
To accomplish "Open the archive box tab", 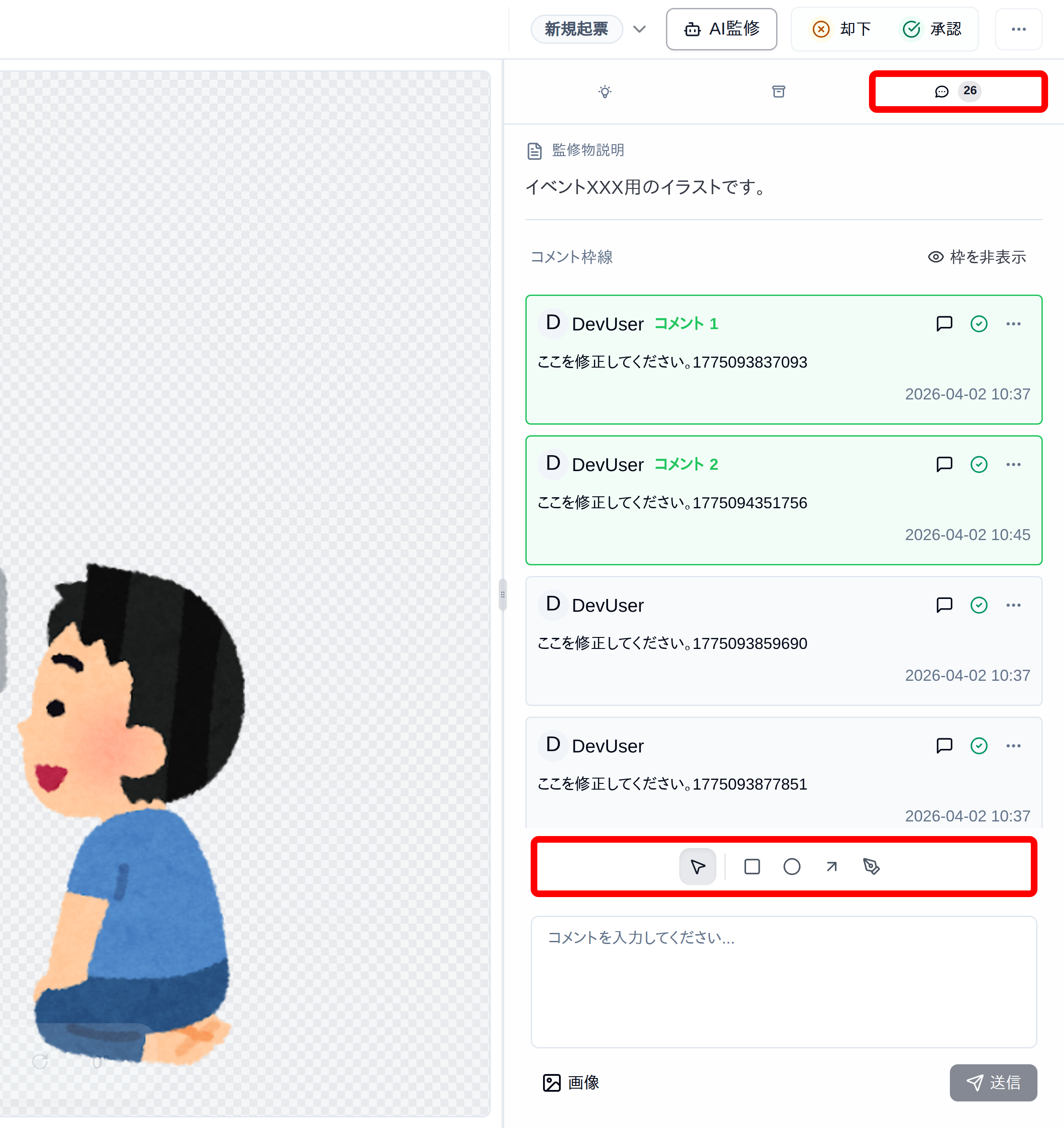I will (x=778, y=92).
